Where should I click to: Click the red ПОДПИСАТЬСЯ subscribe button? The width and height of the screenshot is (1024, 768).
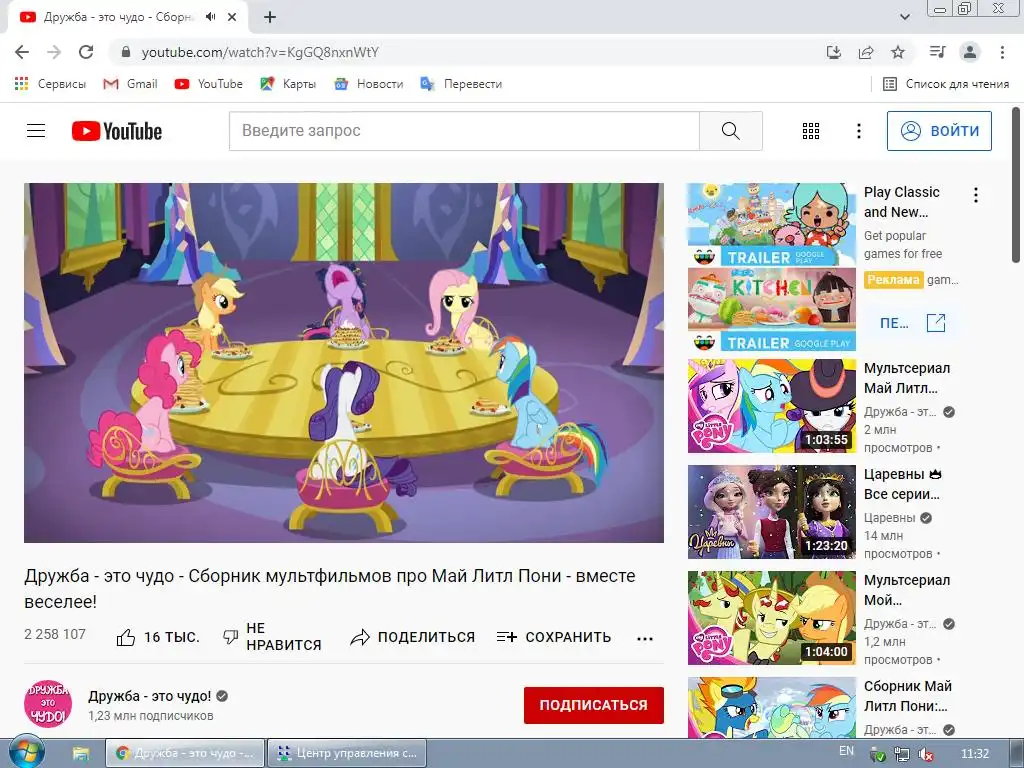[594, 705]
